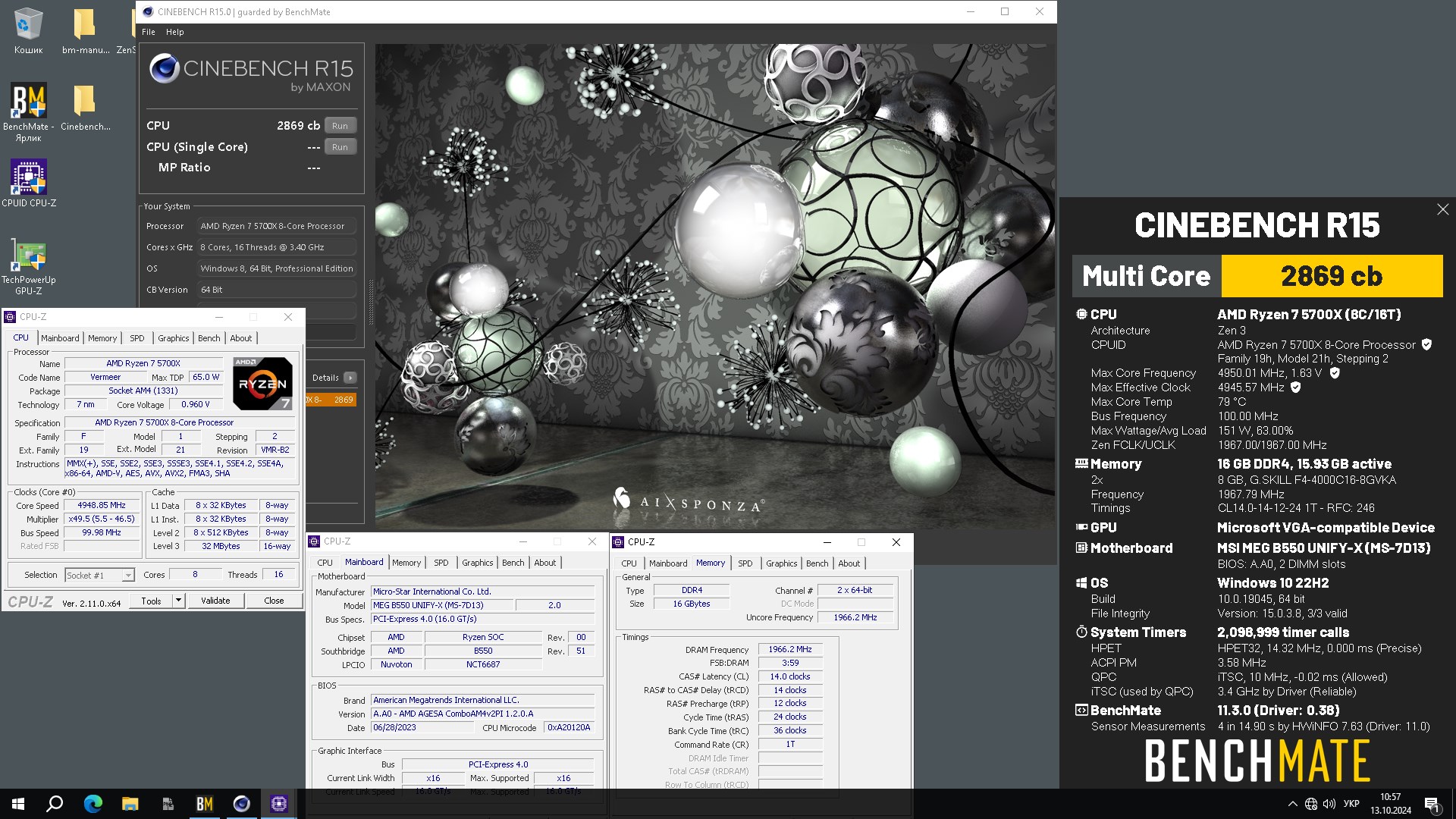This screenshot has height=819, width=1456.
Task: Expand the Socket #1 selection dropdown
Action: point(128,576)
